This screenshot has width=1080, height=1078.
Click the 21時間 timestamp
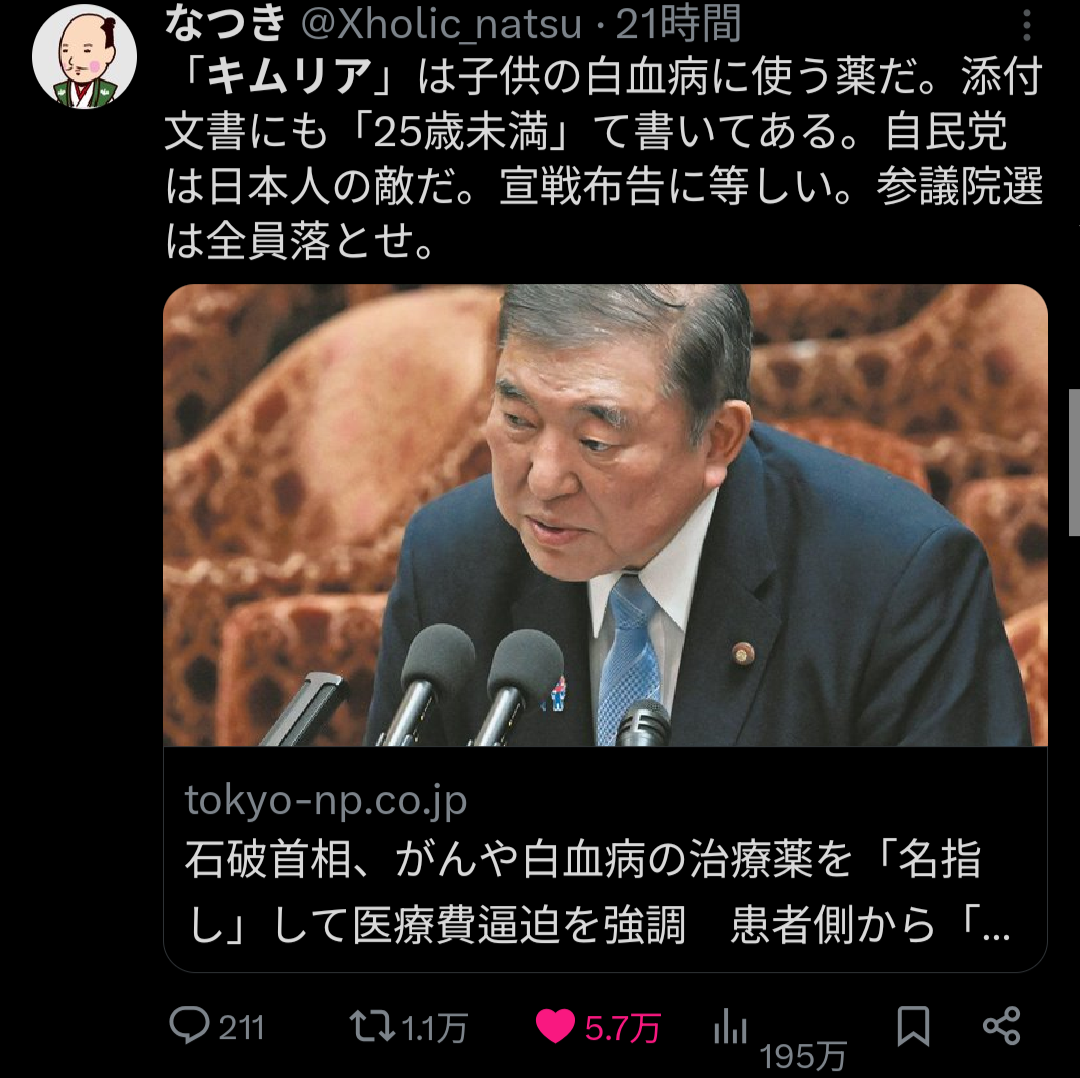click(x=678, y=23)
